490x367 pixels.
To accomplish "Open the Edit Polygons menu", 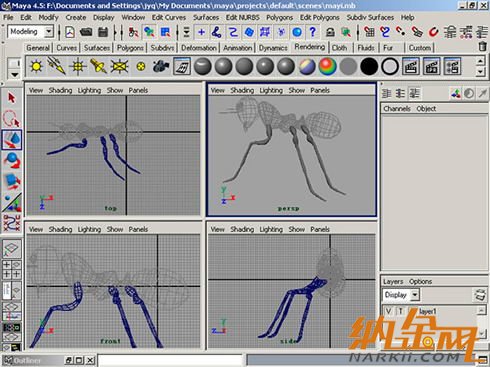I will click(x=319, y=17).
